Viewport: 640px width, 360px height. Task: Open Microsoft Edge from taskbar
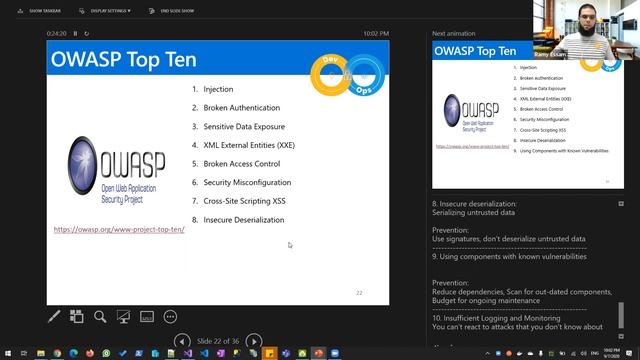(x=73, y=353)
